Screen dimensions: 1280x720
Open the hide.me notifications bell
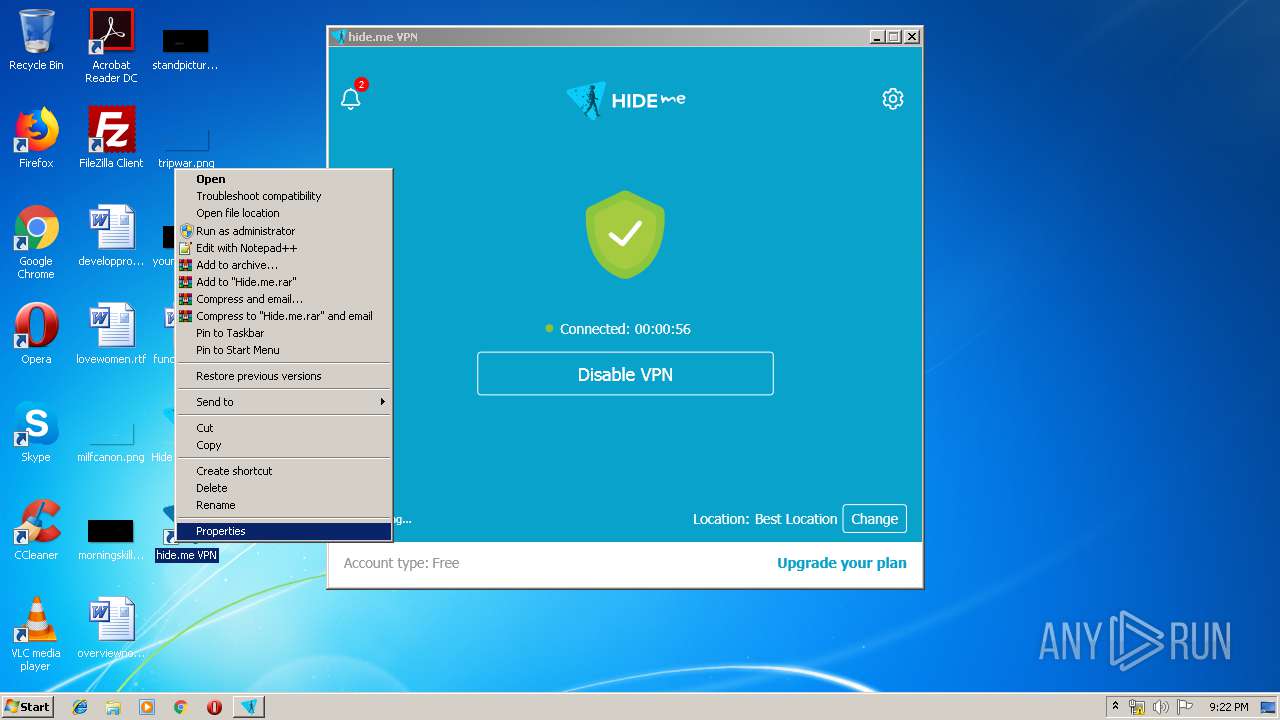tap(351, 98)
